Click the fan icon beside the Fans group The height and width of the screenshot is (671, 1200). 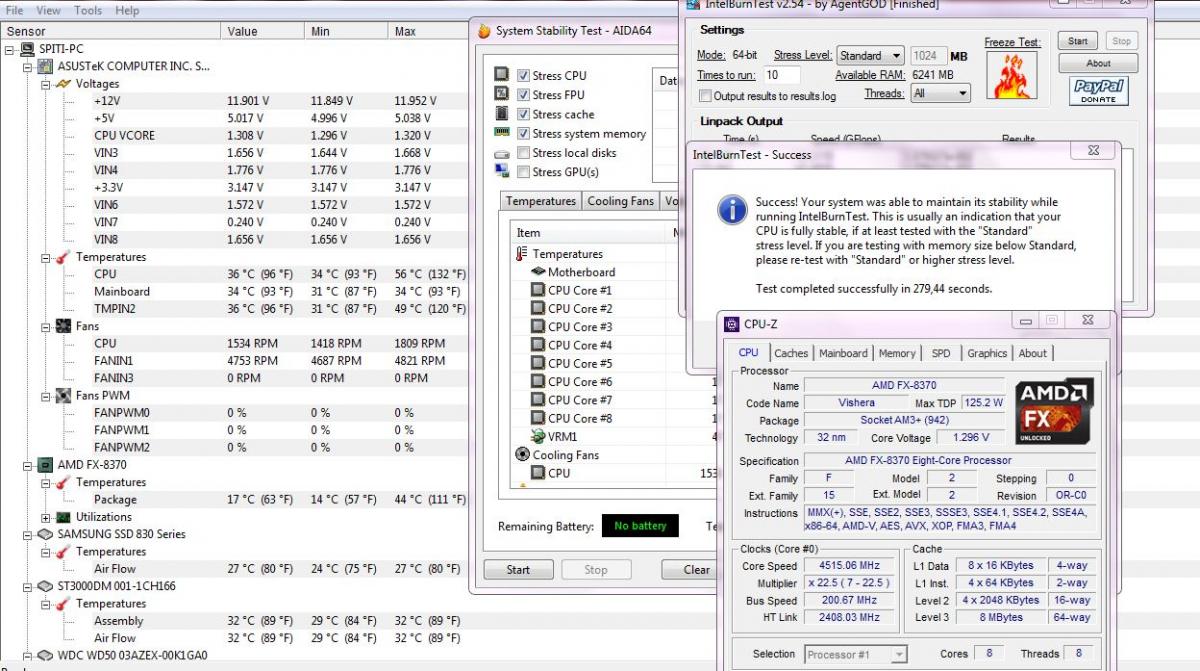tap(63, 326)
